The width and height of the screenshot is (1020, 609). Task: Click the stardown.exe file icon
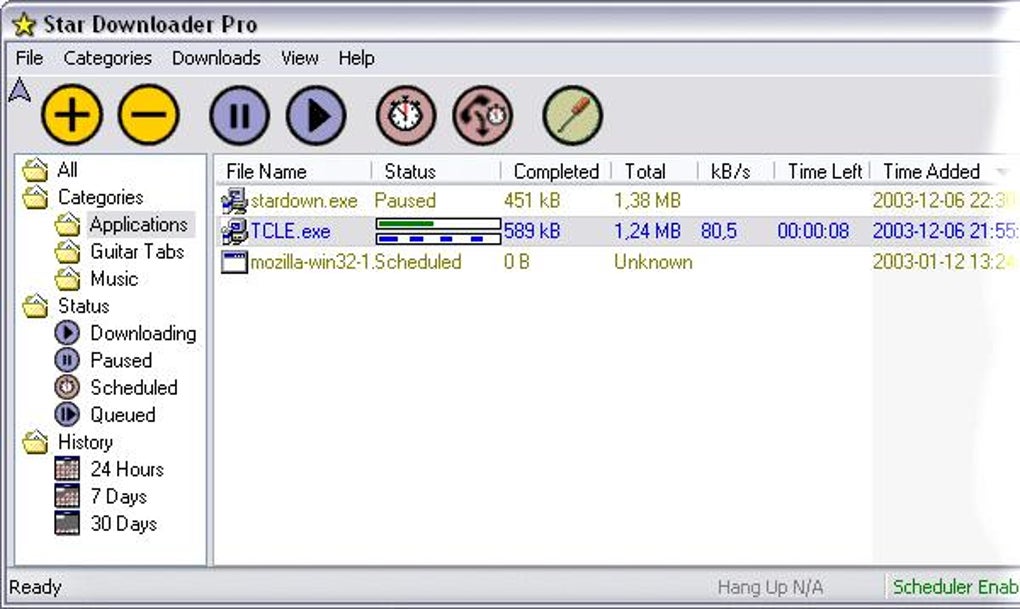[x=234, y=200]
